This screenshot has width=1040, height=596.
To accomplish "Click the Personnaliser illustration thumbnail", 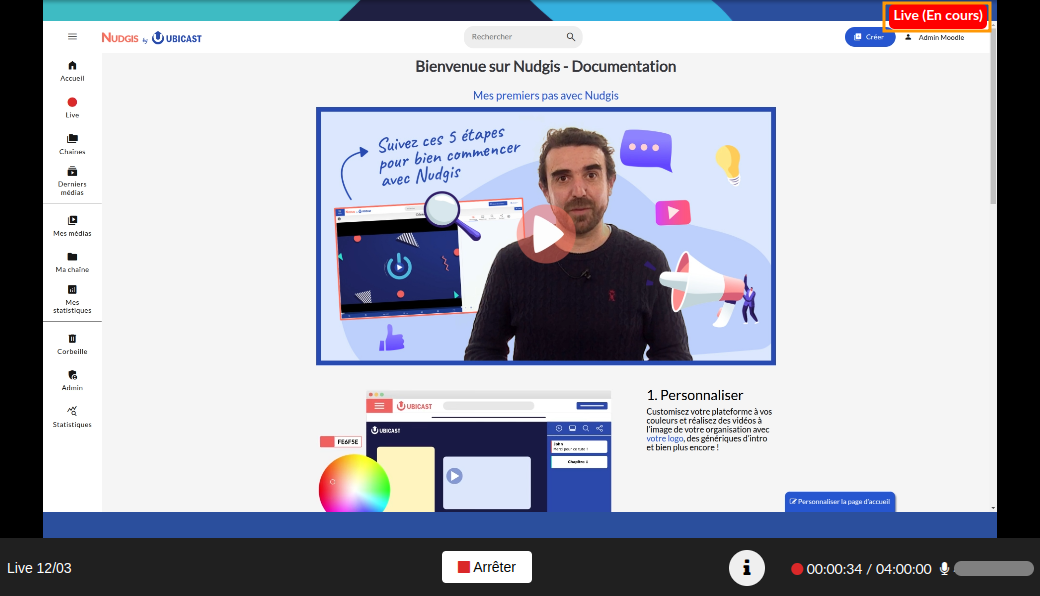I will 465,451.
